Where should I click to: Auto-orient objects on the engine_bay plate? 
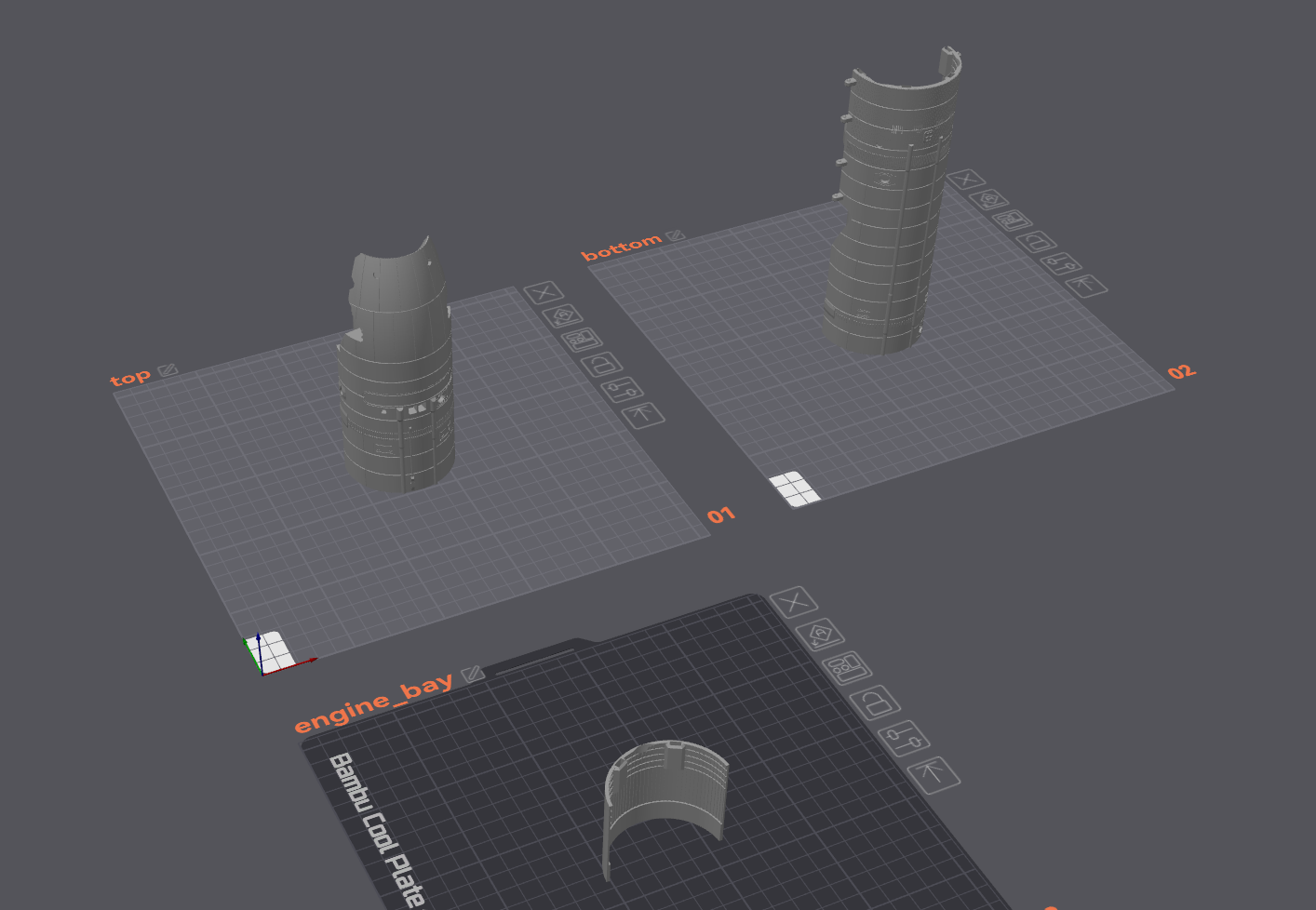coord(820,636)
